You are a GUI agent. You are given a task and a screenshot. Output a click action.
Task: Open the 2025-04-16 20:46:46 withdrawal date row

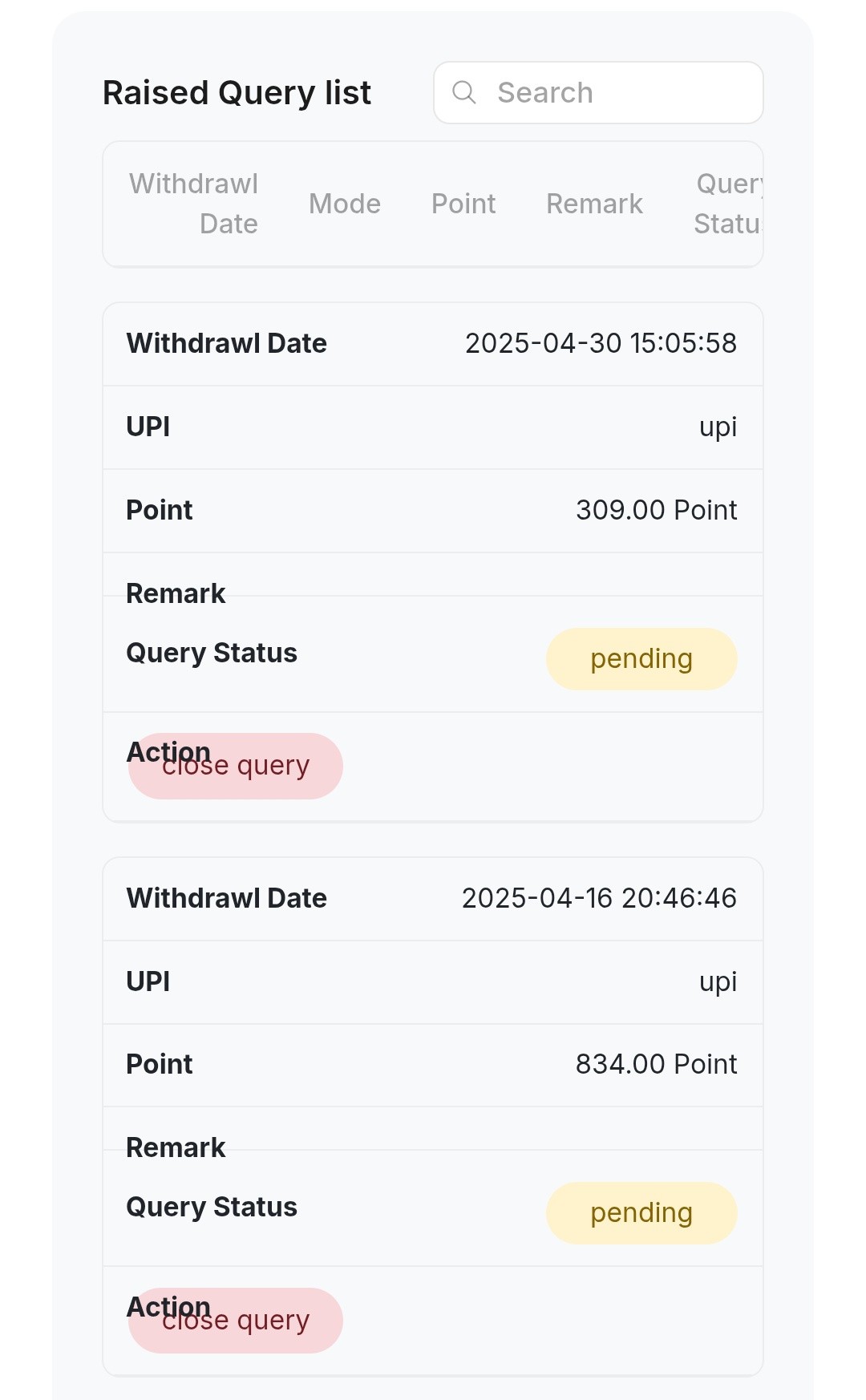433,899
